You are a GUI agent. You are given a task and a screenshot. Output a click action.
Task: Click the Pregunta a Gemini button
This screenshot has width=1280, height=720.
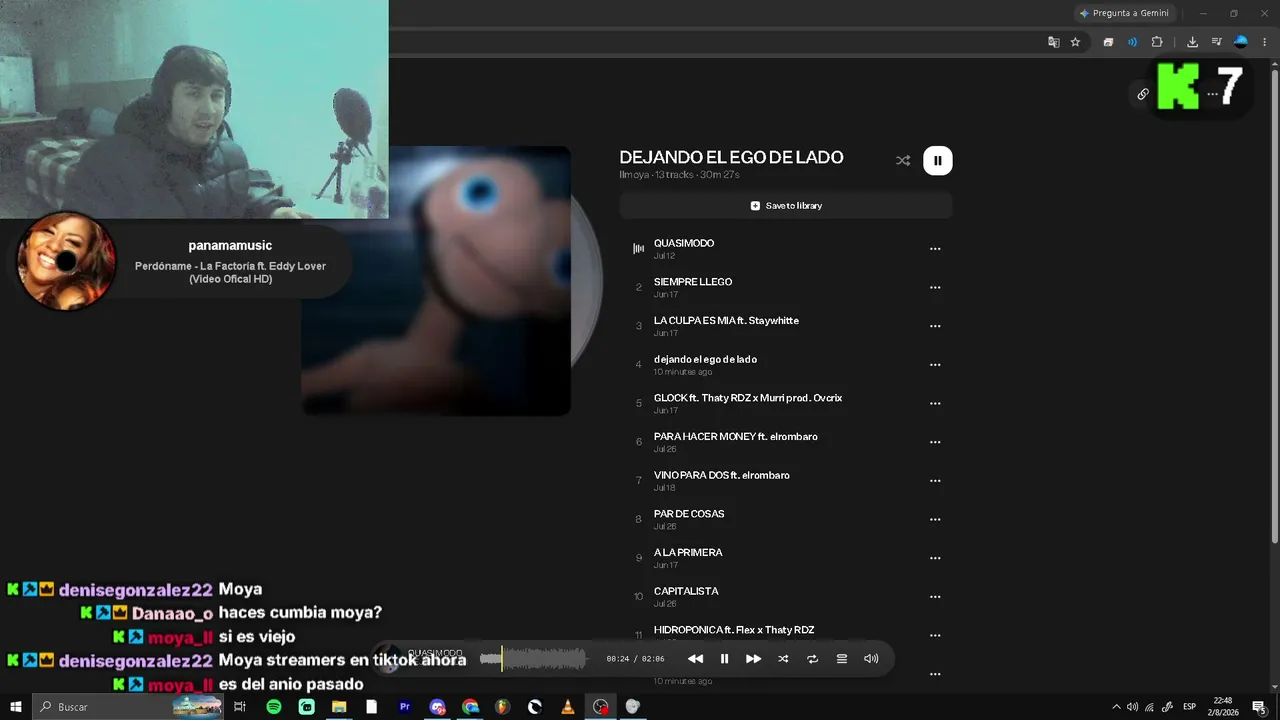(x=1125, y=13)
